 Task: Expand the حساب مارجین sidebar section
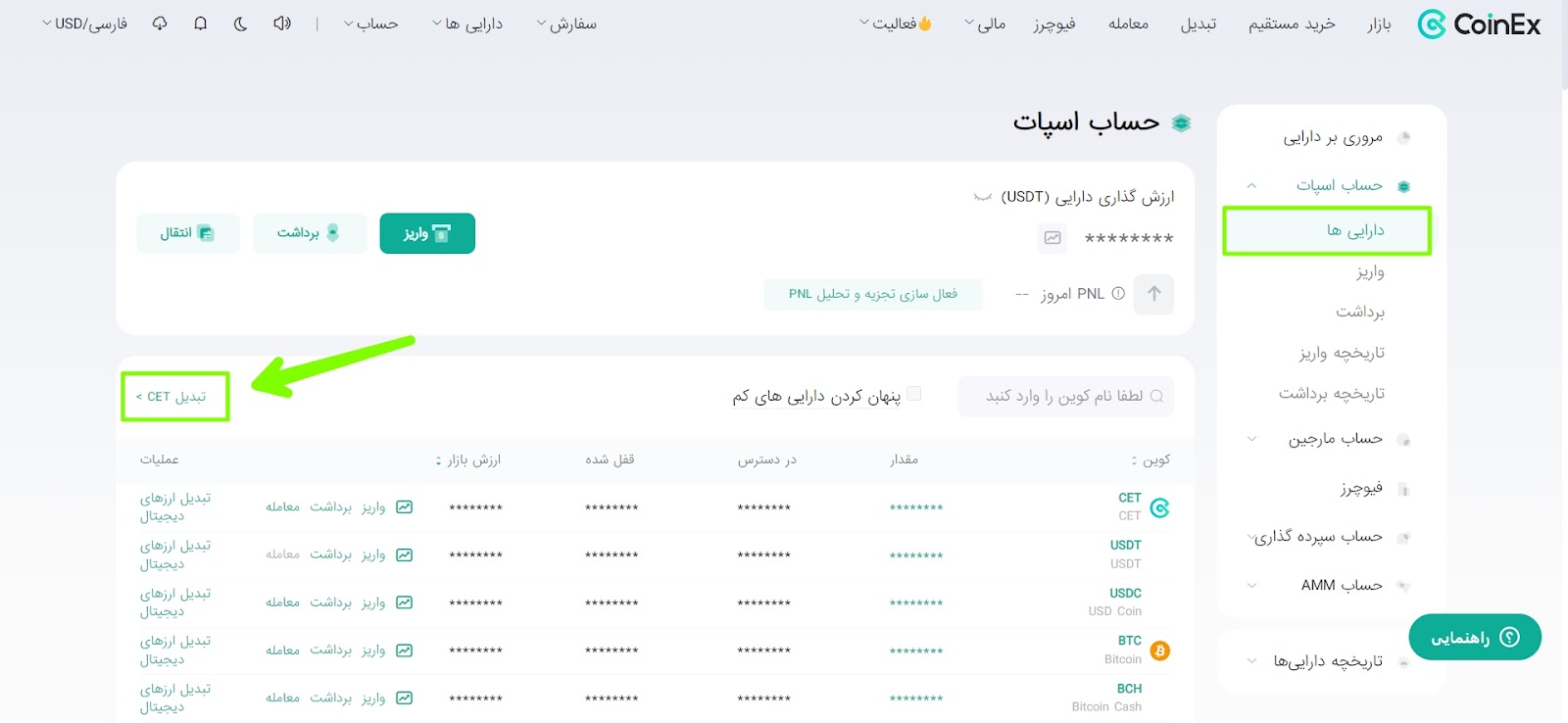[x=1251, y=439]
